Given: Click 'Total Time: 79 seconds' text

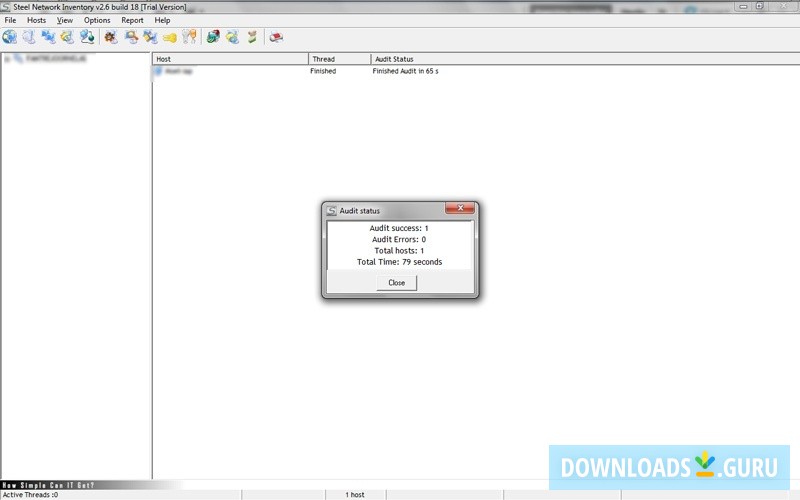Looking at the screenshot, I should click(x=399, y=262).
